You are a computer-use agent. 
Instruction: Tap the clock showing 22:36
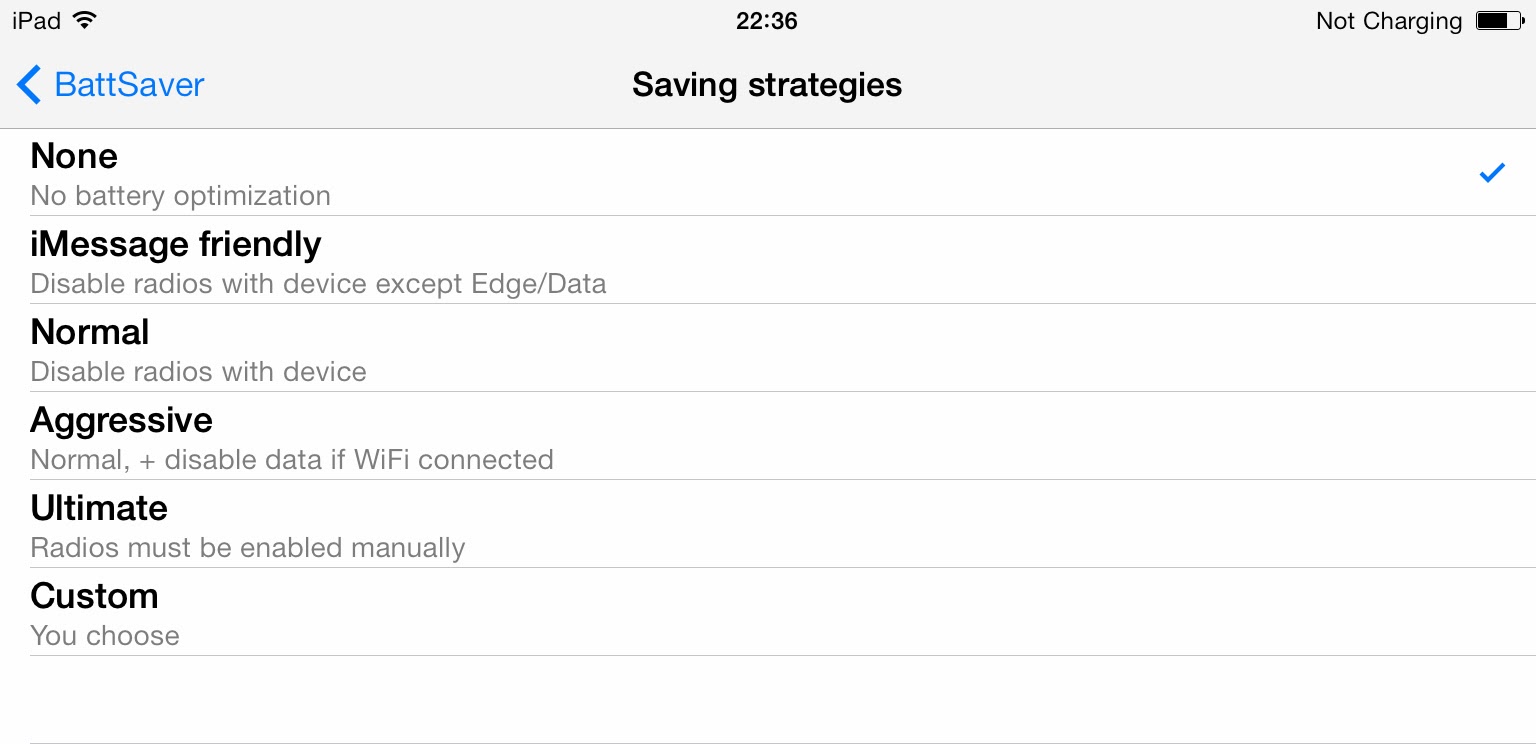[x=767, y=21]
